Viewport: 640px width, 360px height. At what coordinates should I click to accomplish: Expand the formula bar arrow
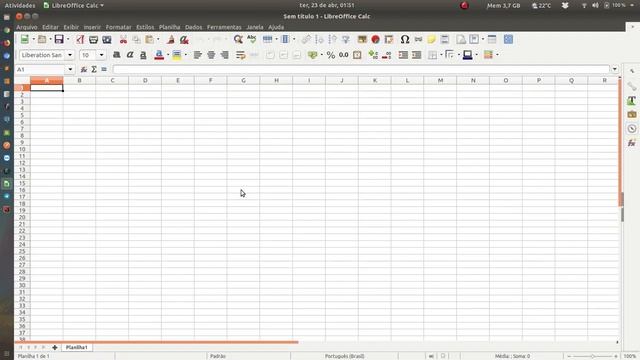pos(615,69)
